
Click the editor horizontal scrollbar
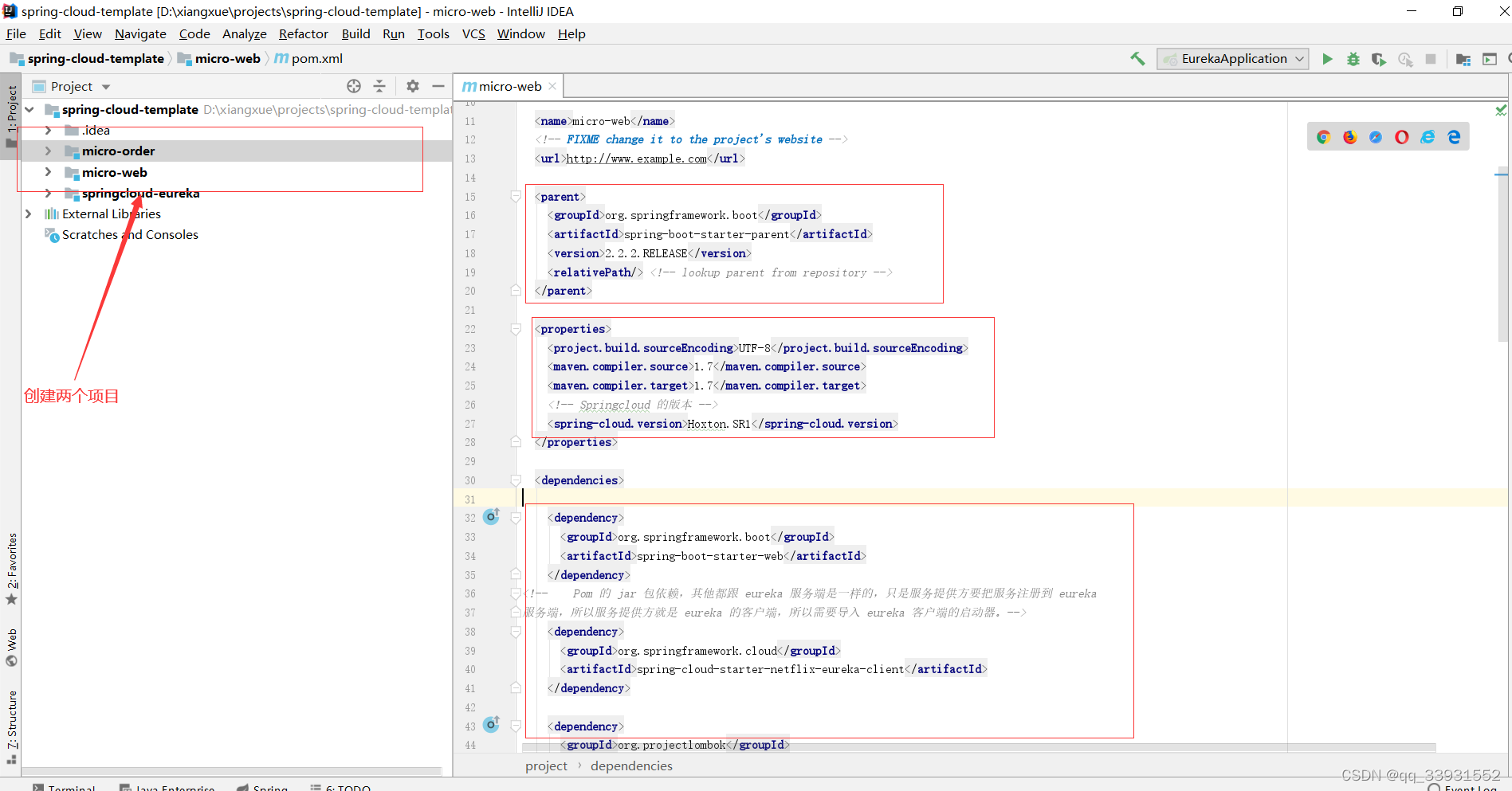pyautogui.click(x=979, y=747)
